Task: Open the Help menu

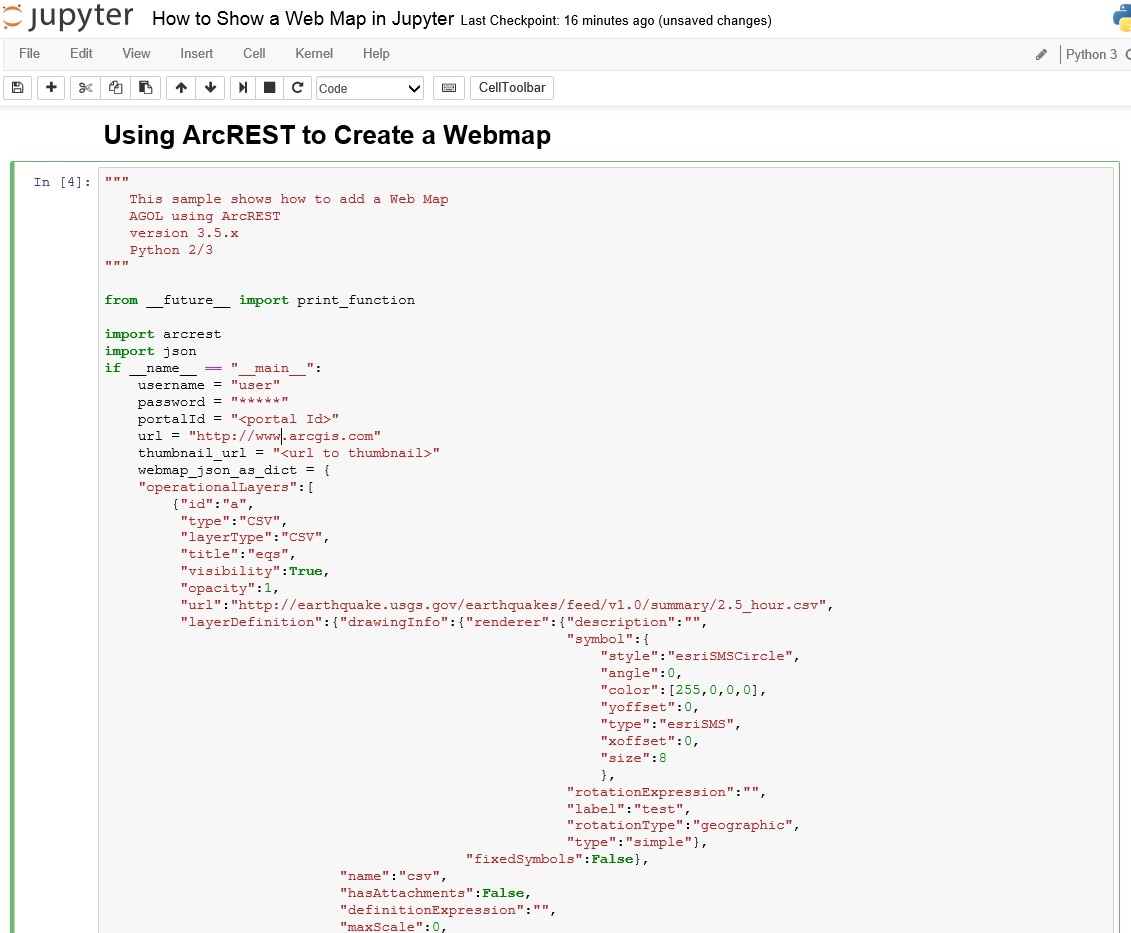Action: pyautogui.click(x=376, y=54)
